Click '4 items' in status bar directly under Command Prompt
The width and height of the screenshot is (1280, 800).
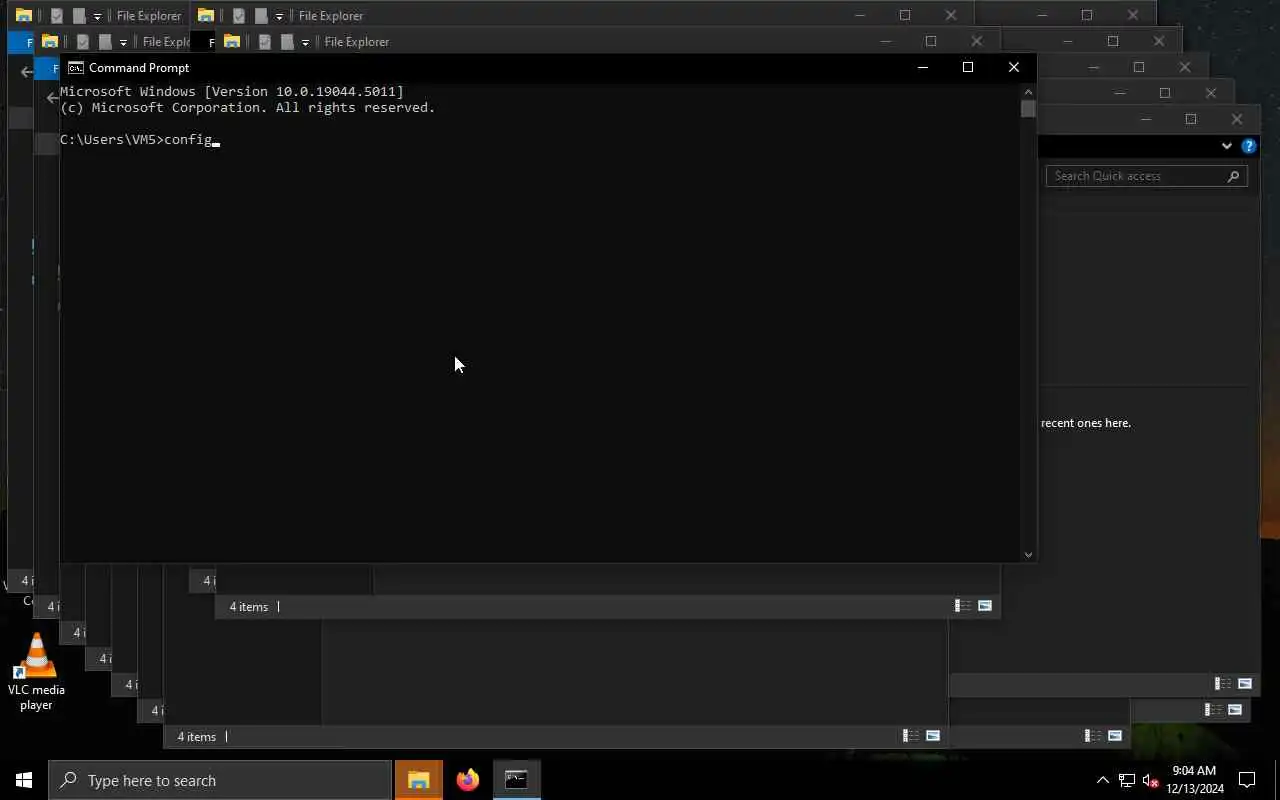[249, 606]
